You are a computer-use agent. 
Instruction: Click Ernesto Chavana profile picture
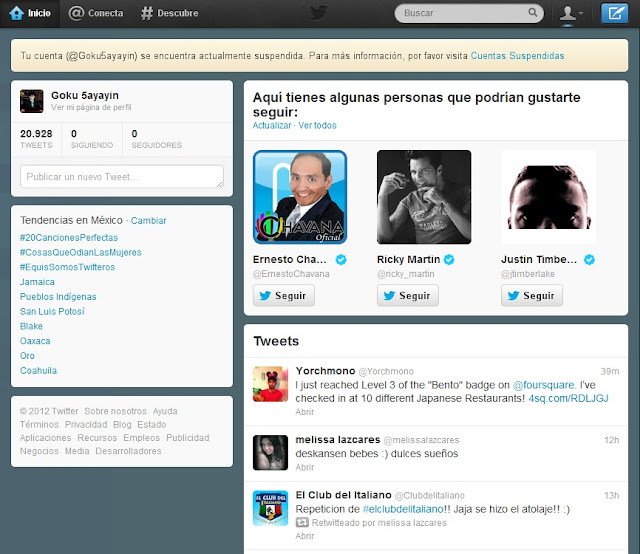(x=300, y=197)
